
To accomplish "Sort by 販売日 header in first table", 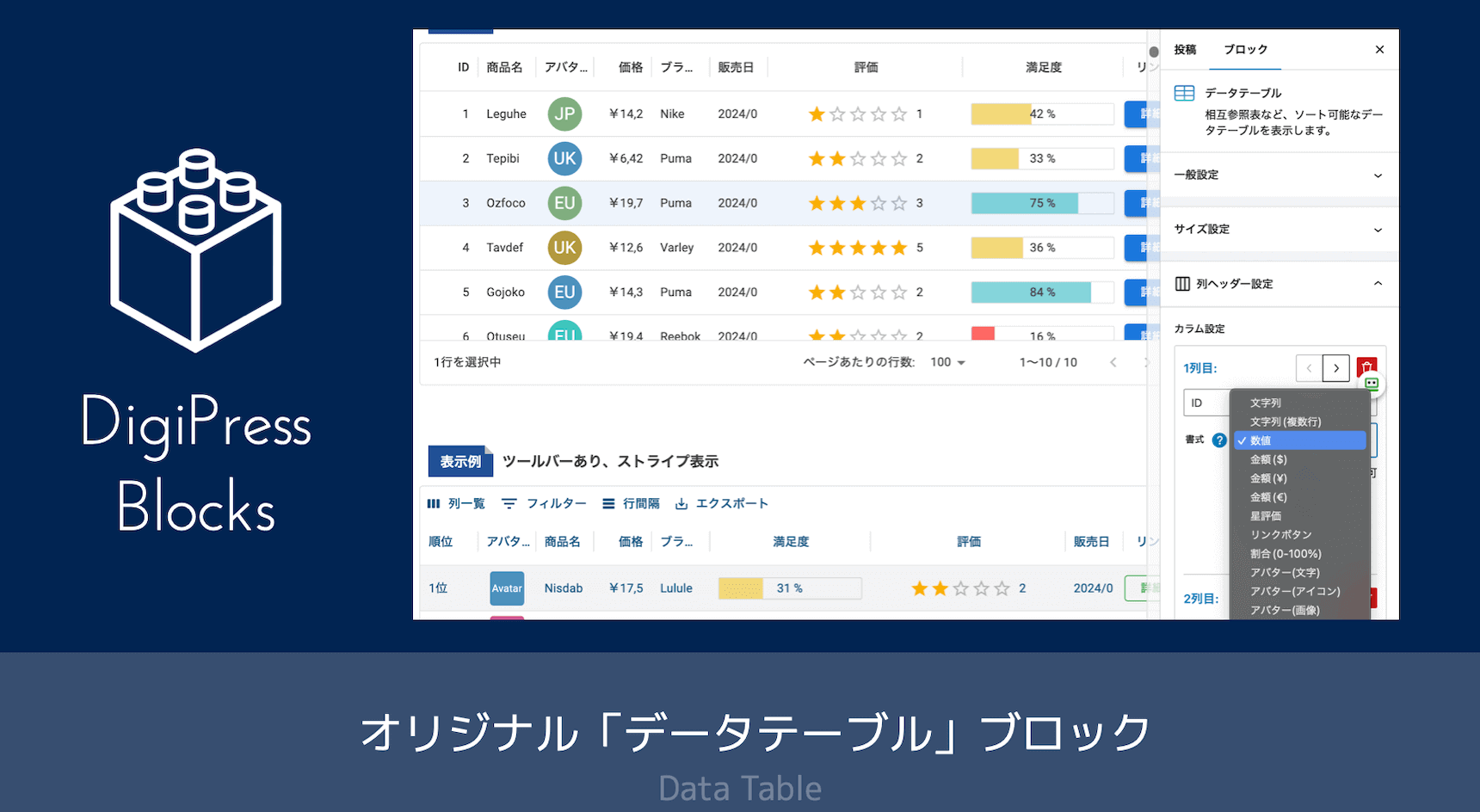I will (x=736, y=67).
